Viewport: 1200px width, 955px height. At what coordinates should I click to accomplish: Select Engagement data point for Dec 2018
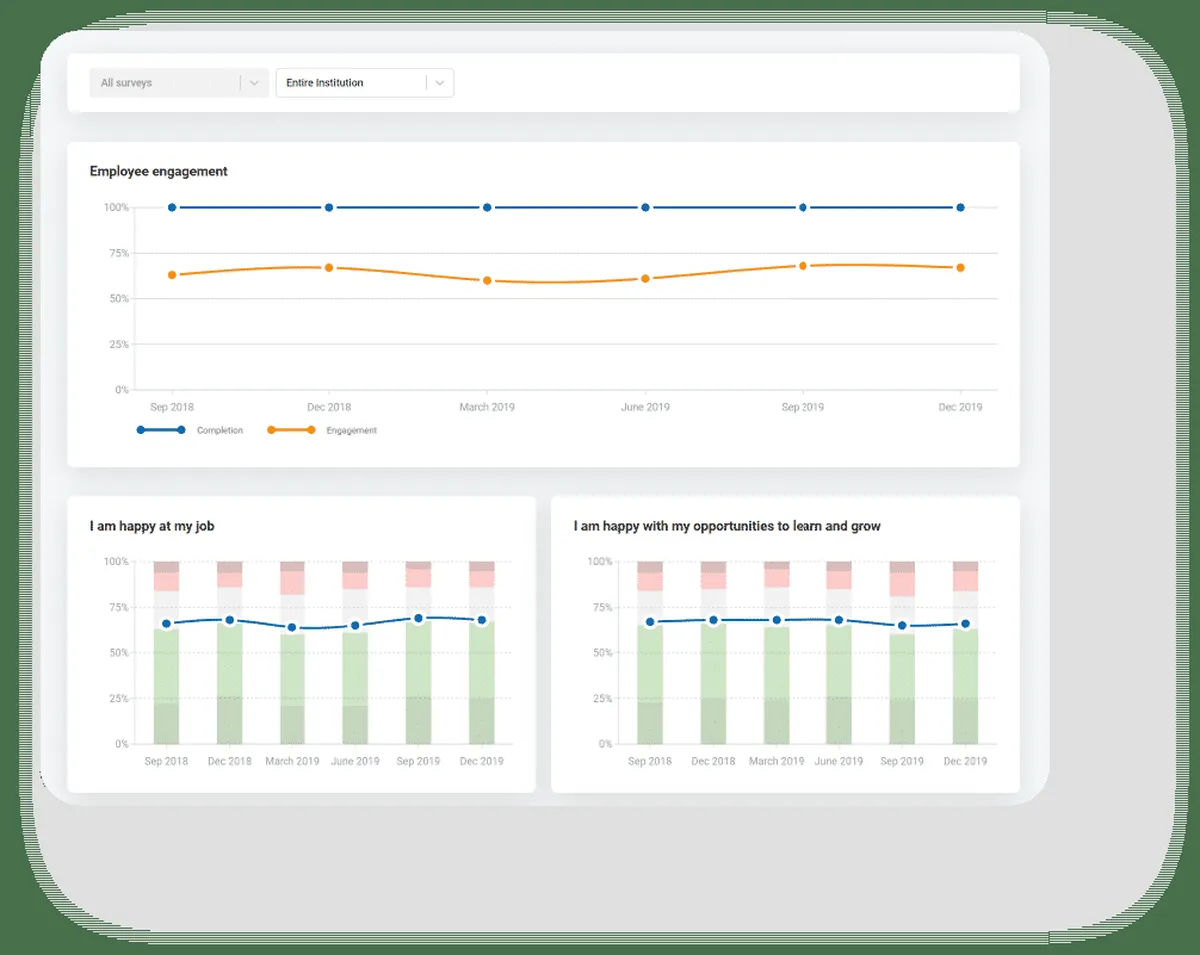pyautogui.click(x=329, y=268)
